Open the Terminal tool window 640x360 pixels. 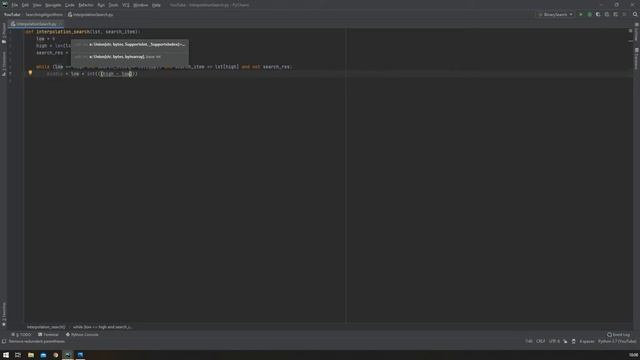pyautogui.click(x=48, y=335)
